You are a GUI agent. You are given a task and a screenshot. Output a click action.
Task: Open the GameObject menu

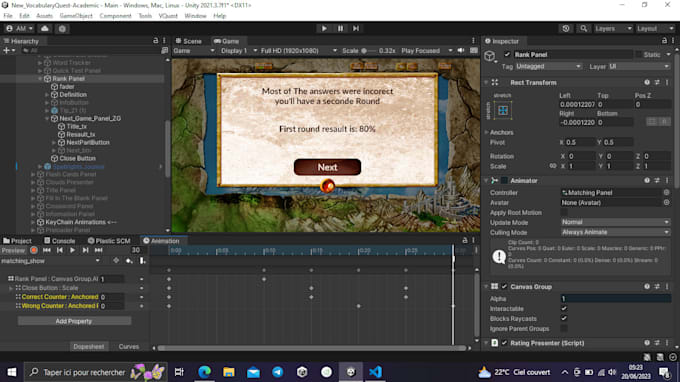tap(76, 16)
